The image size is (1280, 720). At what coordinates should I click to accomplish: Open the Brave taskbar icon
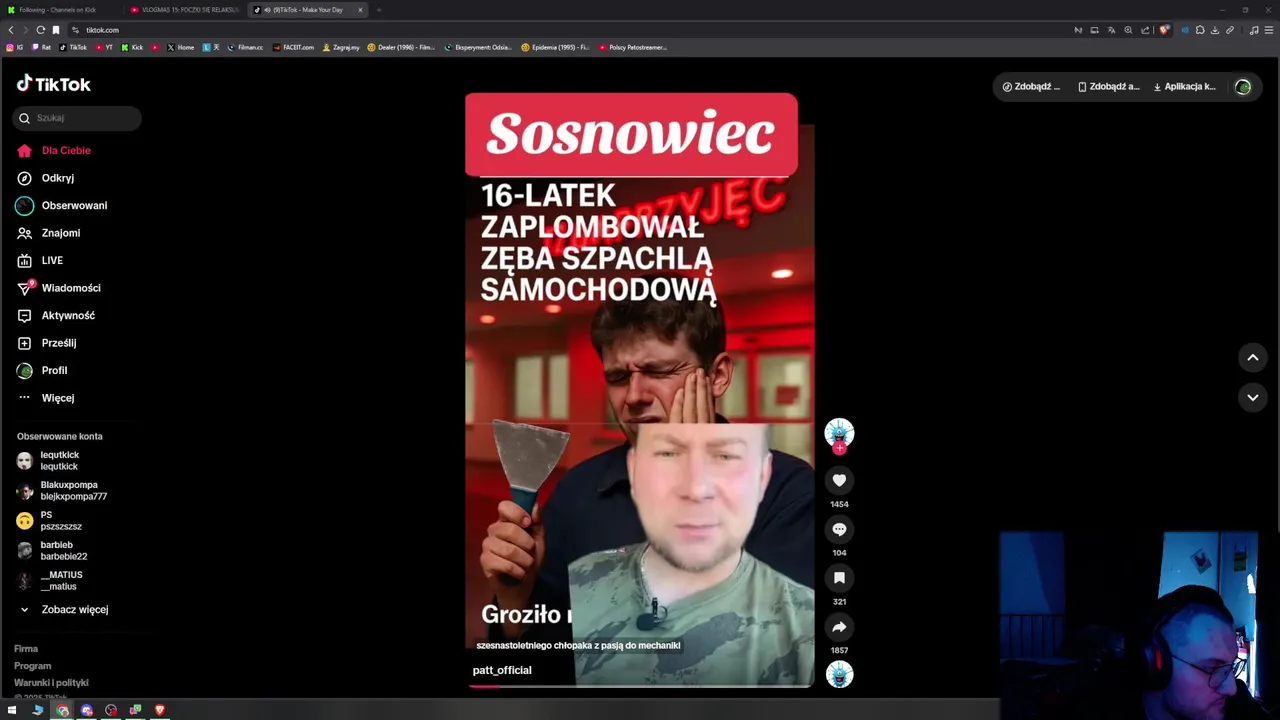click(x=159, y=710)
